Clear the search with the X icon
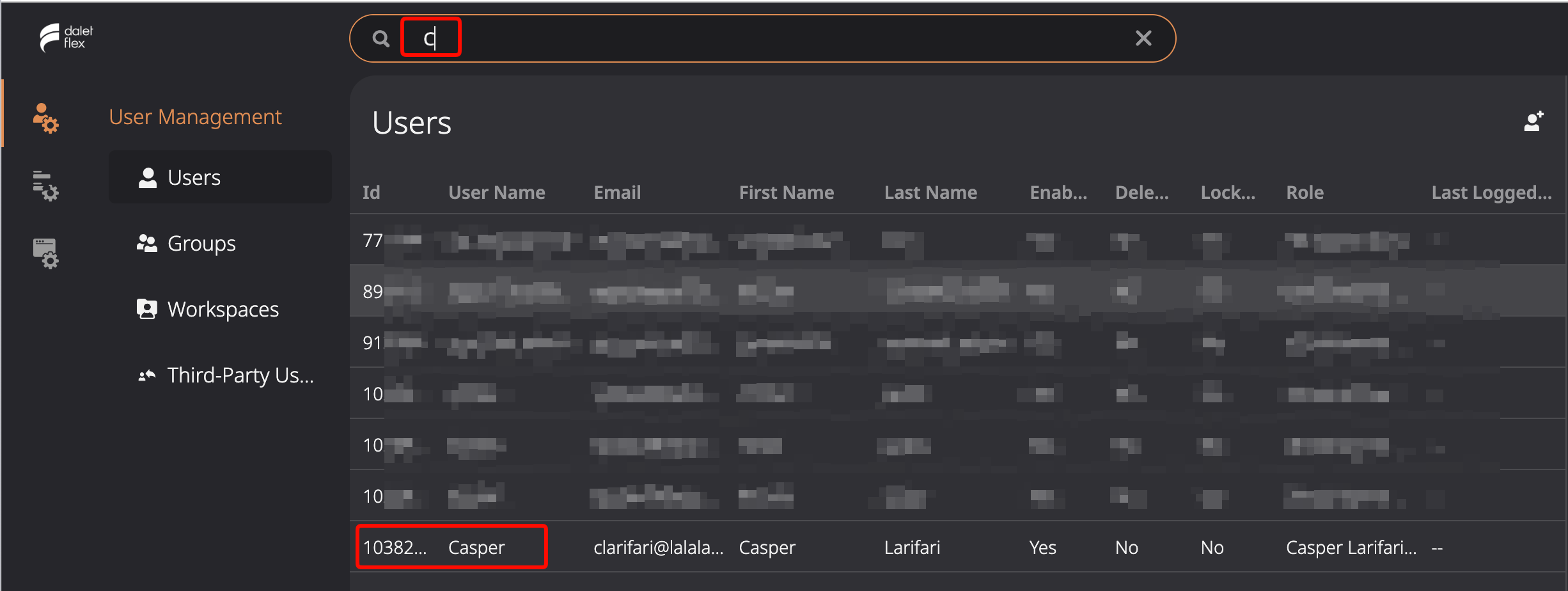Screen dimensions: 1568x591 click(1143, 38)
